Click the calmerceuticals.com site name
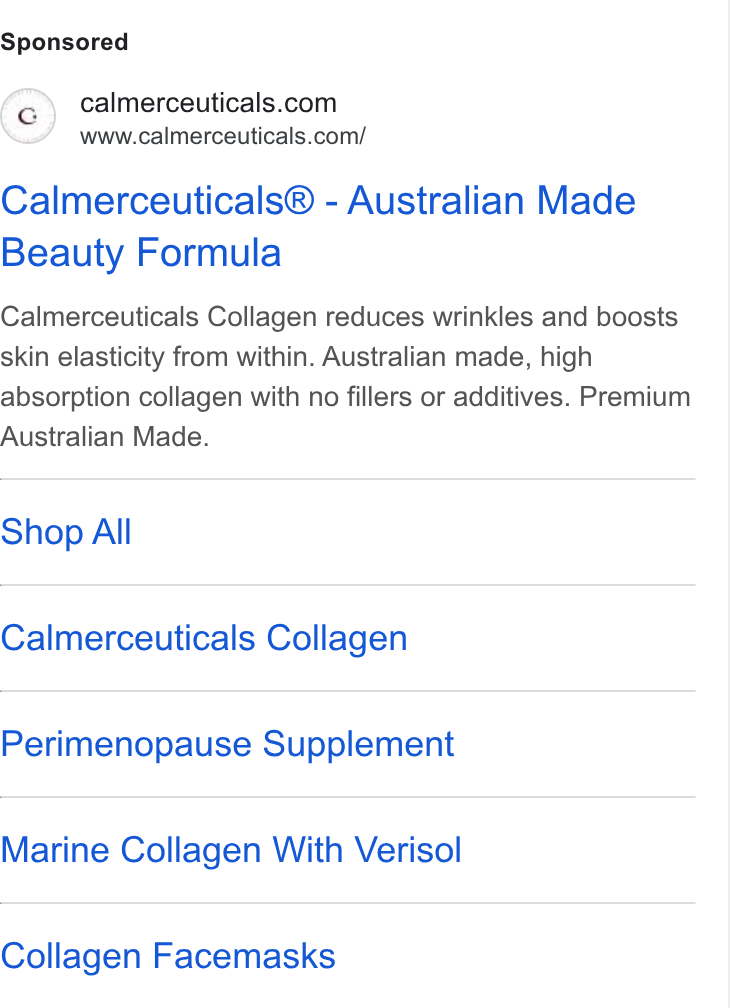 coord(208,103)
